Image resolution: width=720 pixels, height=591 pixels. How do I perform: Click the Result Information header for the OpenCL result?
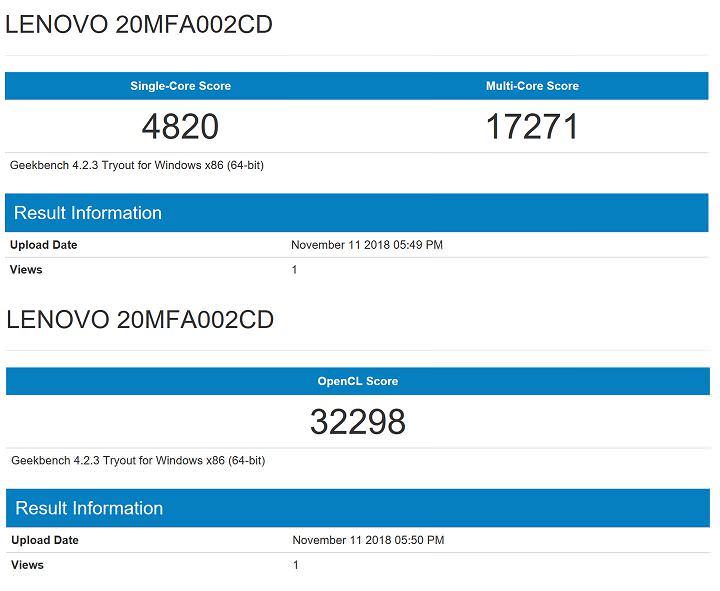89,508
